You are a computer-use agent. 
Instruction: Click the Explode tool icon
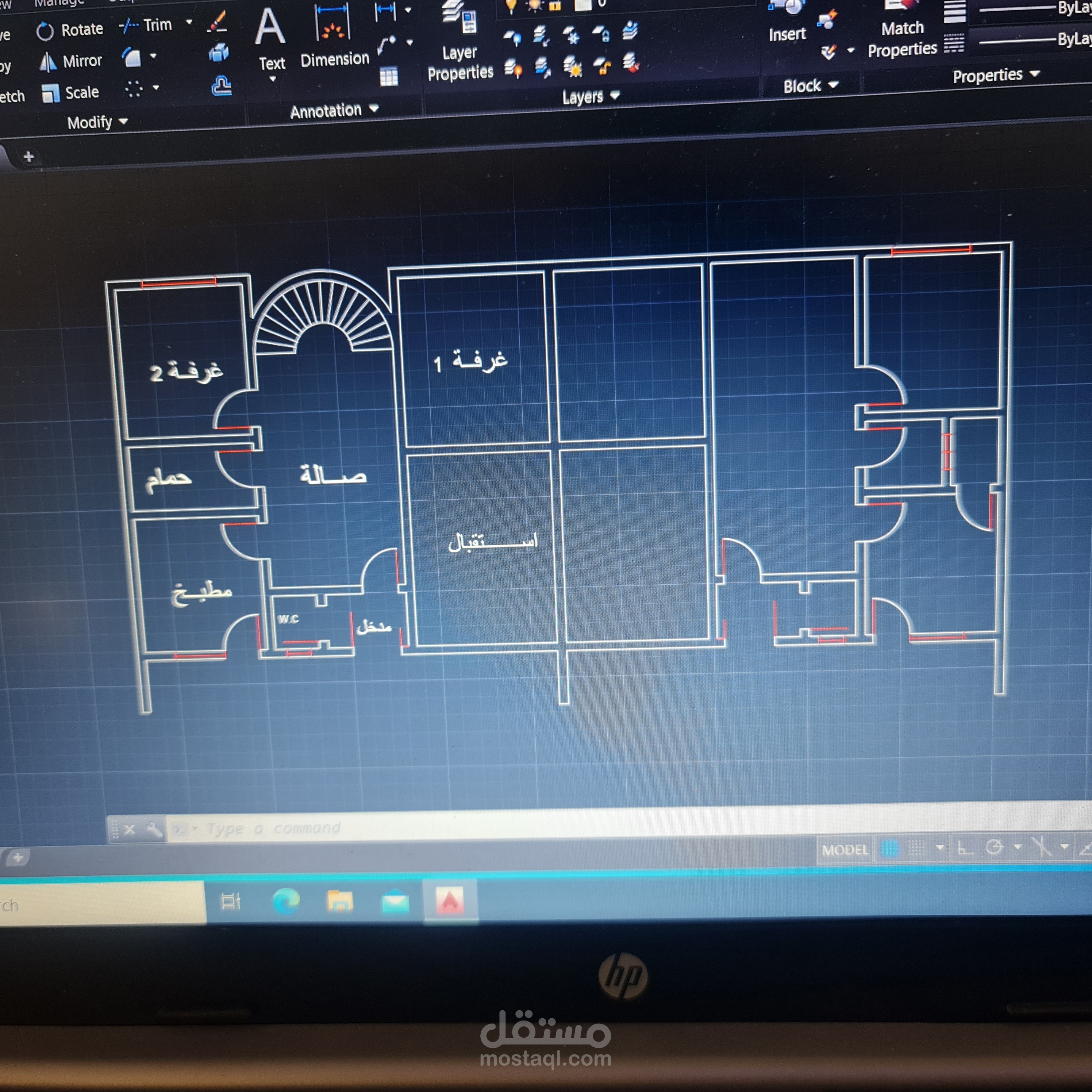[219, 53]
